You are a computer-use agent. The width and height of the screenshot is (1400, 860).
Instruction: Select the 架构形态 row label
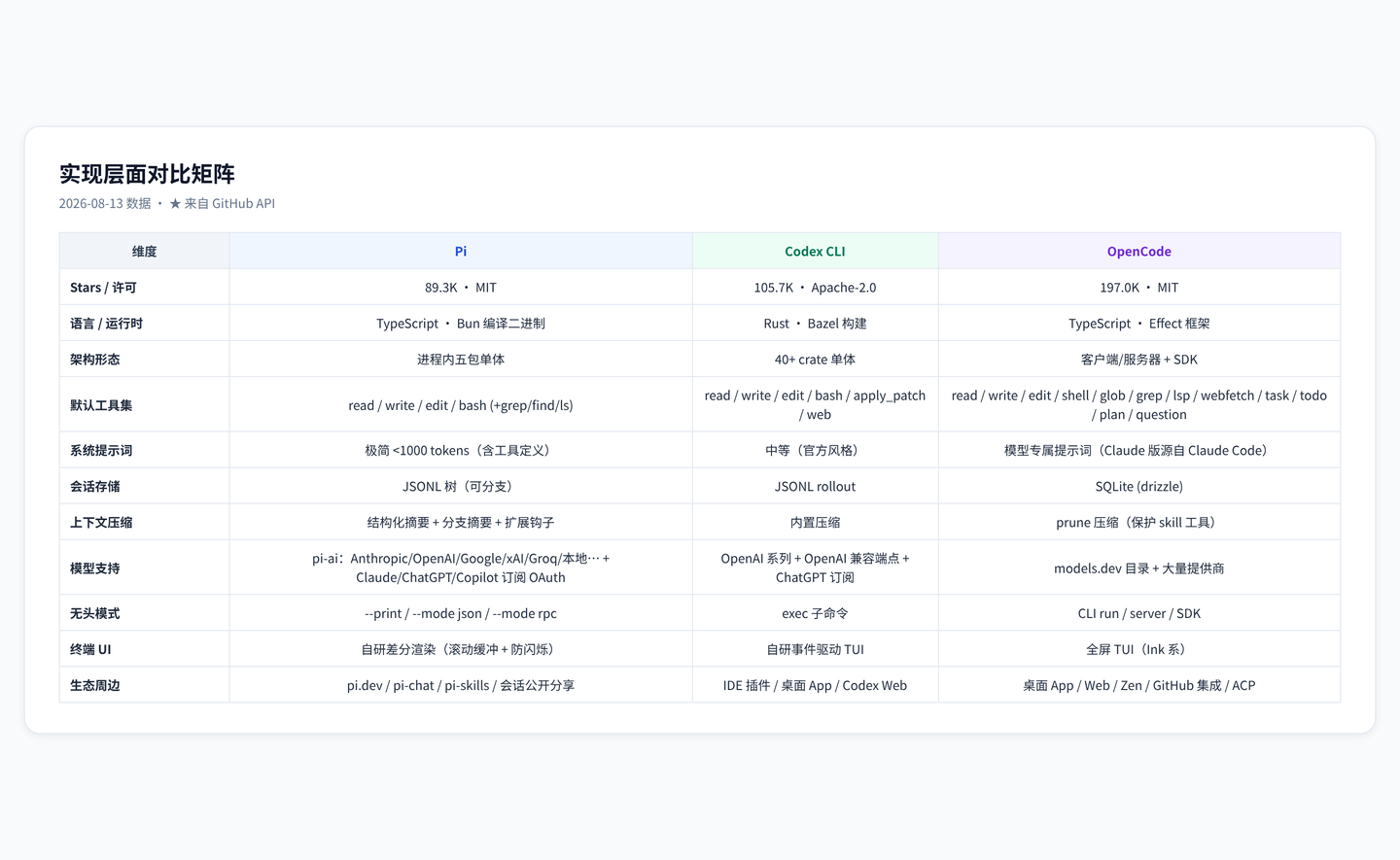coord(95,360)
